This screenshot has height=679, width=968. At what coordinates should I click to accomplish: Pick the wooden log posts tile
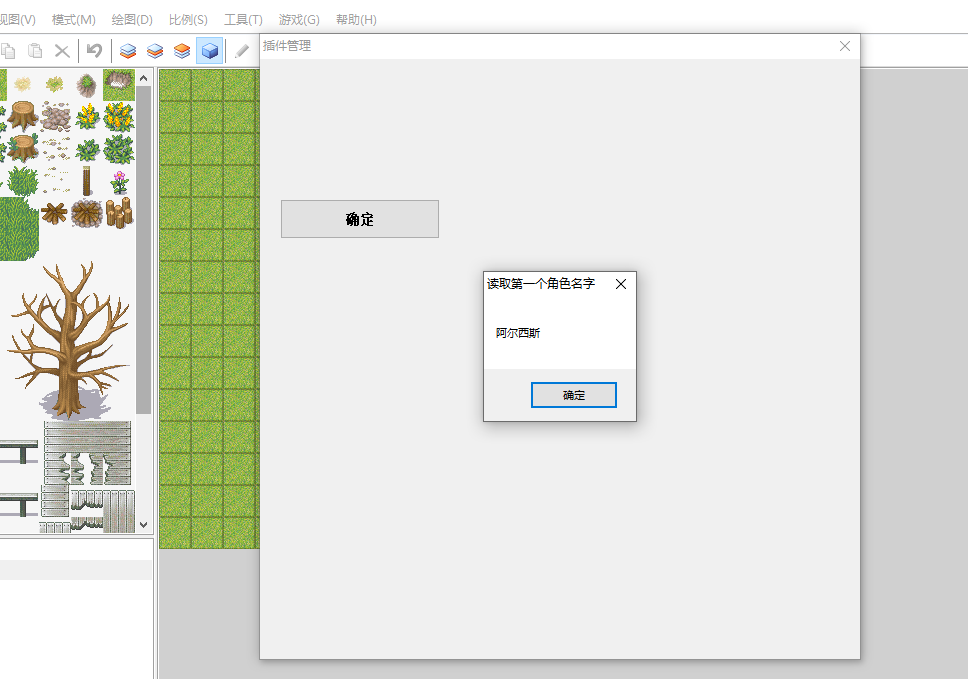point(119,213)
